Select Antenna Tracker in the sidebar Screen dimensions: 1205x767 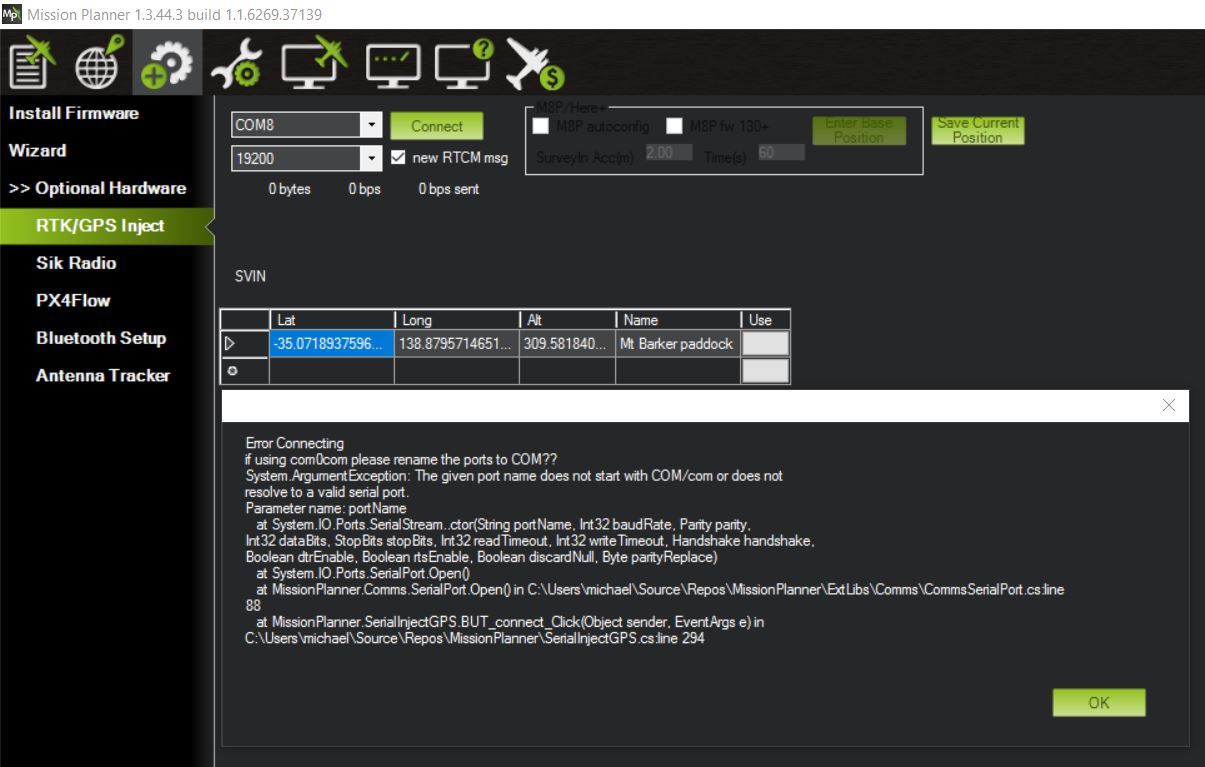click(103, 376)
